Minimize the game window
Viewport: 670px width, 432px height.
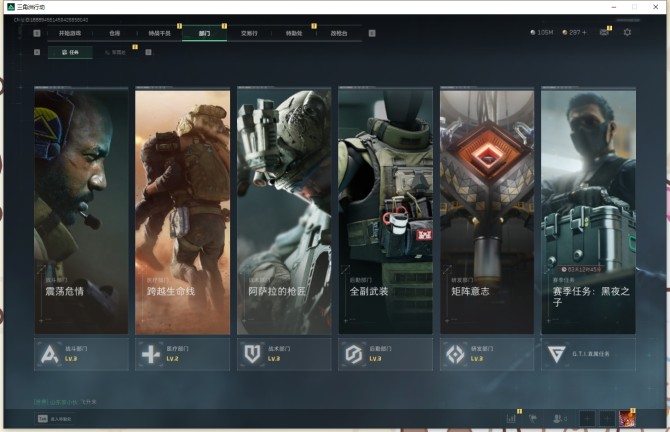[x=614, y=7]
